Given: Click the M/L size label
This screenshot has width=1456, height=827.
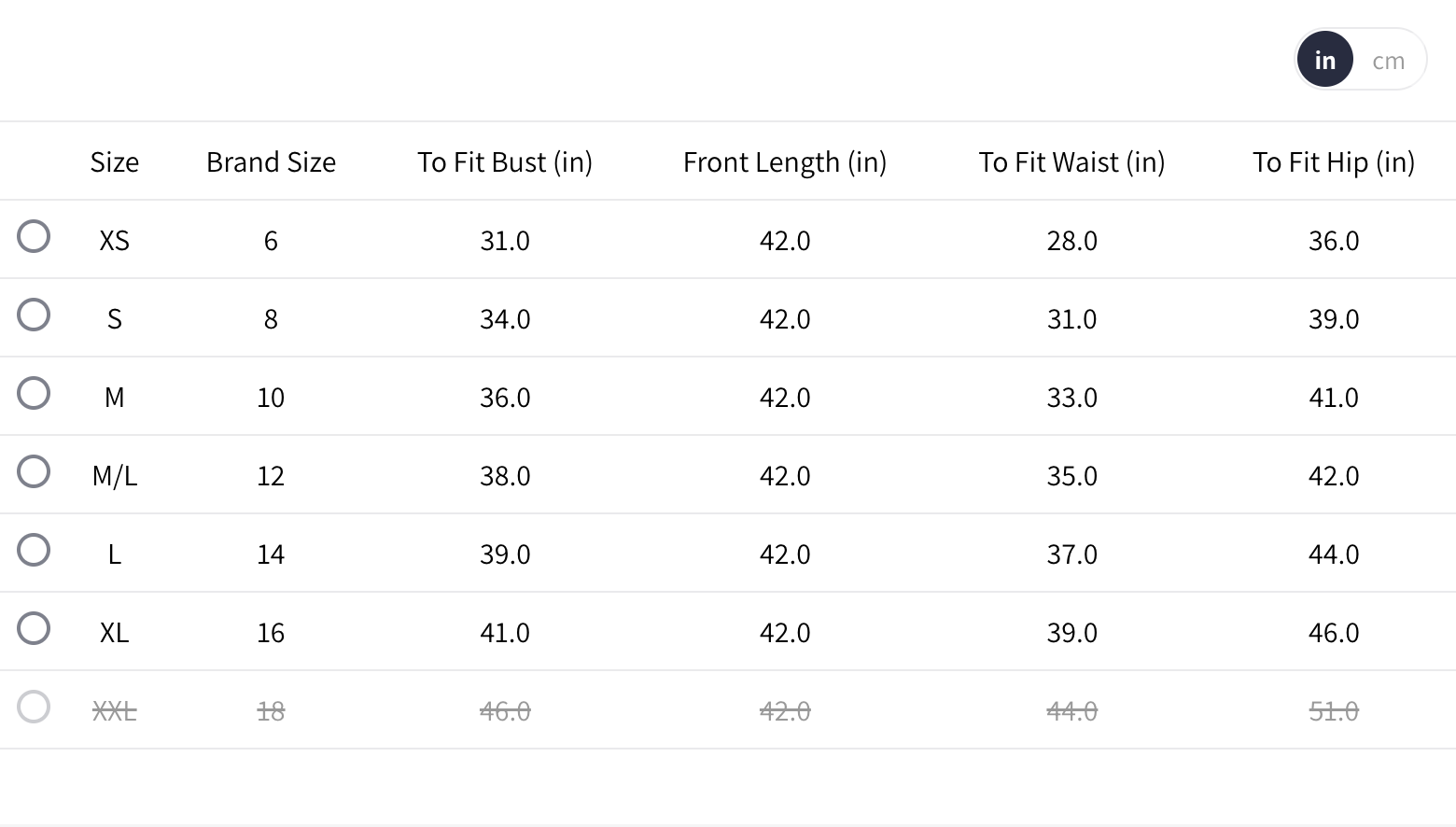Looking at the screenshot, I should pos(115,476).
